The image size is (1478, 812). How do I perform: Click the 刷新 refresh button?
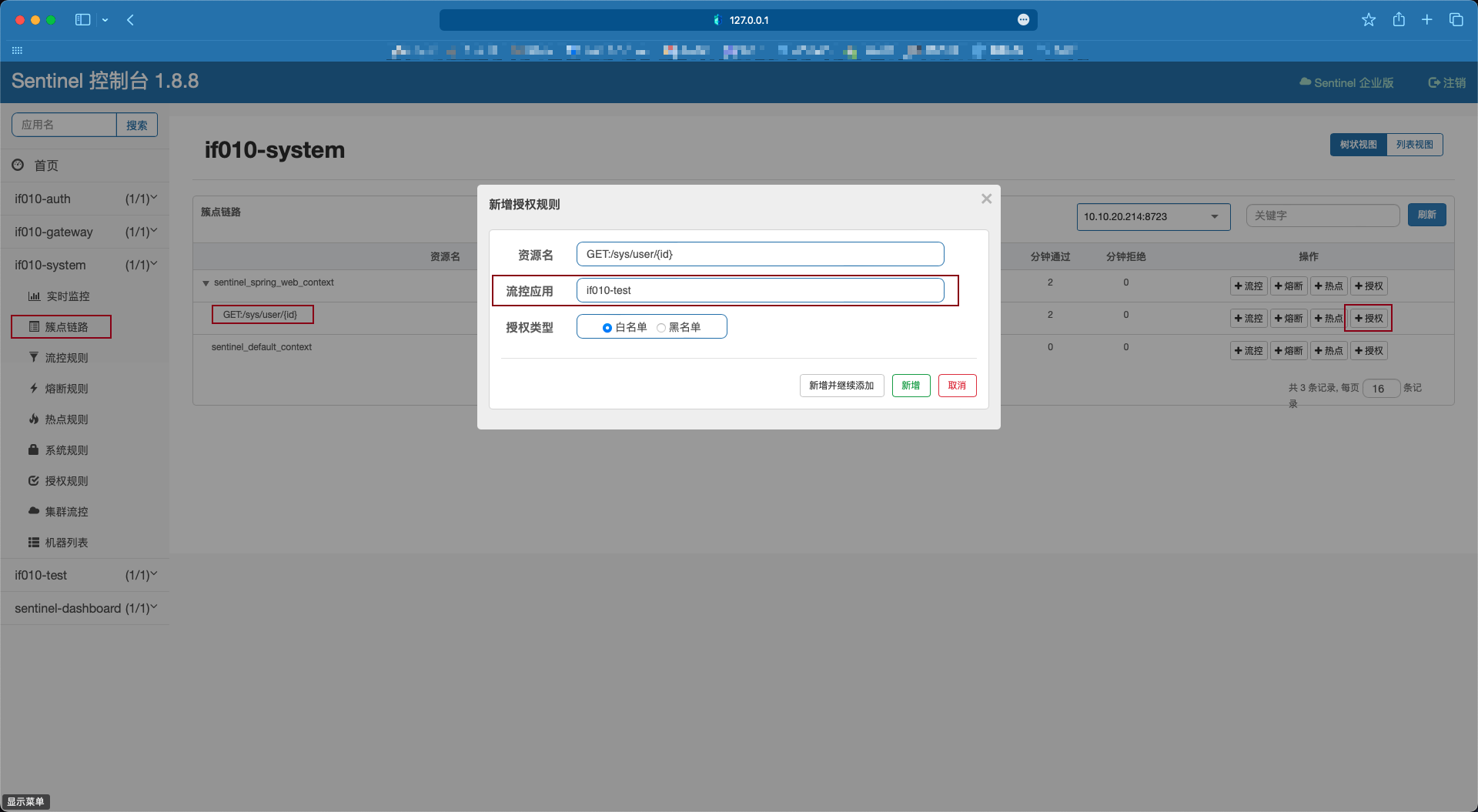point(1426,215)
